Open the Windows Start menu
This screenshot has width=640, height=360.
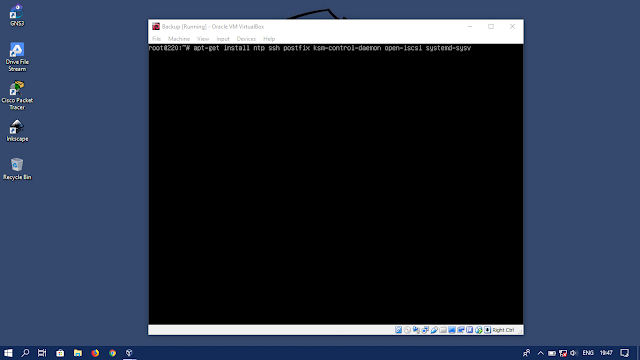click(8, 353)
